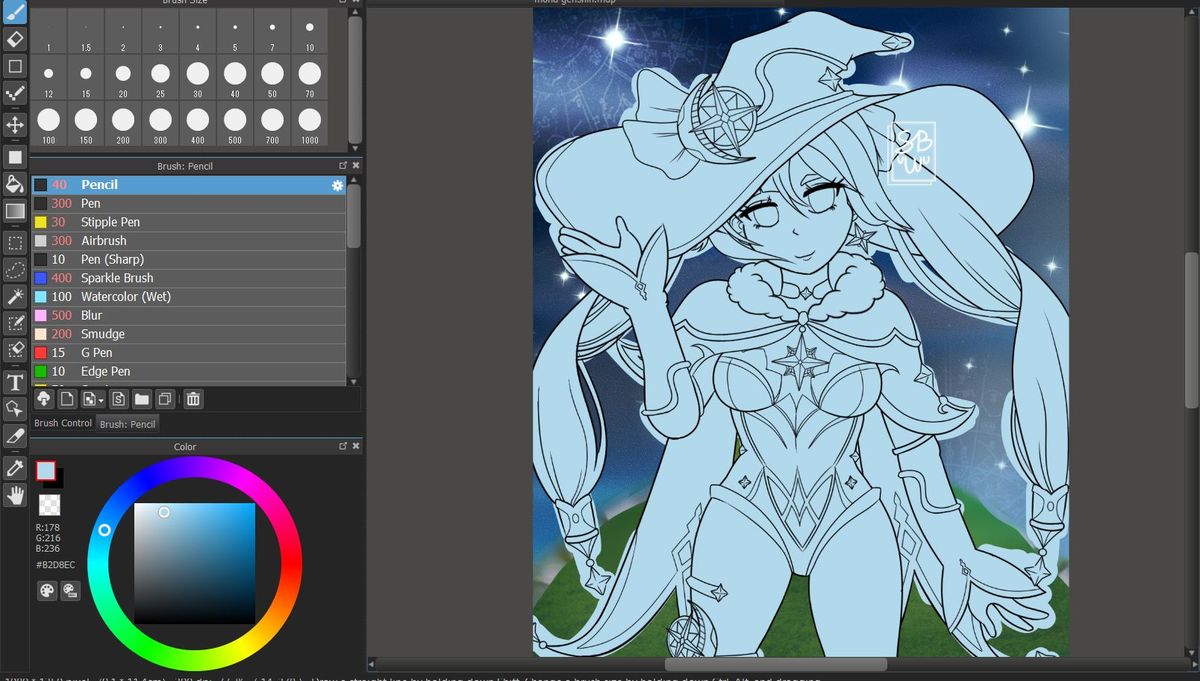Choose the Smudge brush
The image size is (1200, 681).
(x=189, y=334)
